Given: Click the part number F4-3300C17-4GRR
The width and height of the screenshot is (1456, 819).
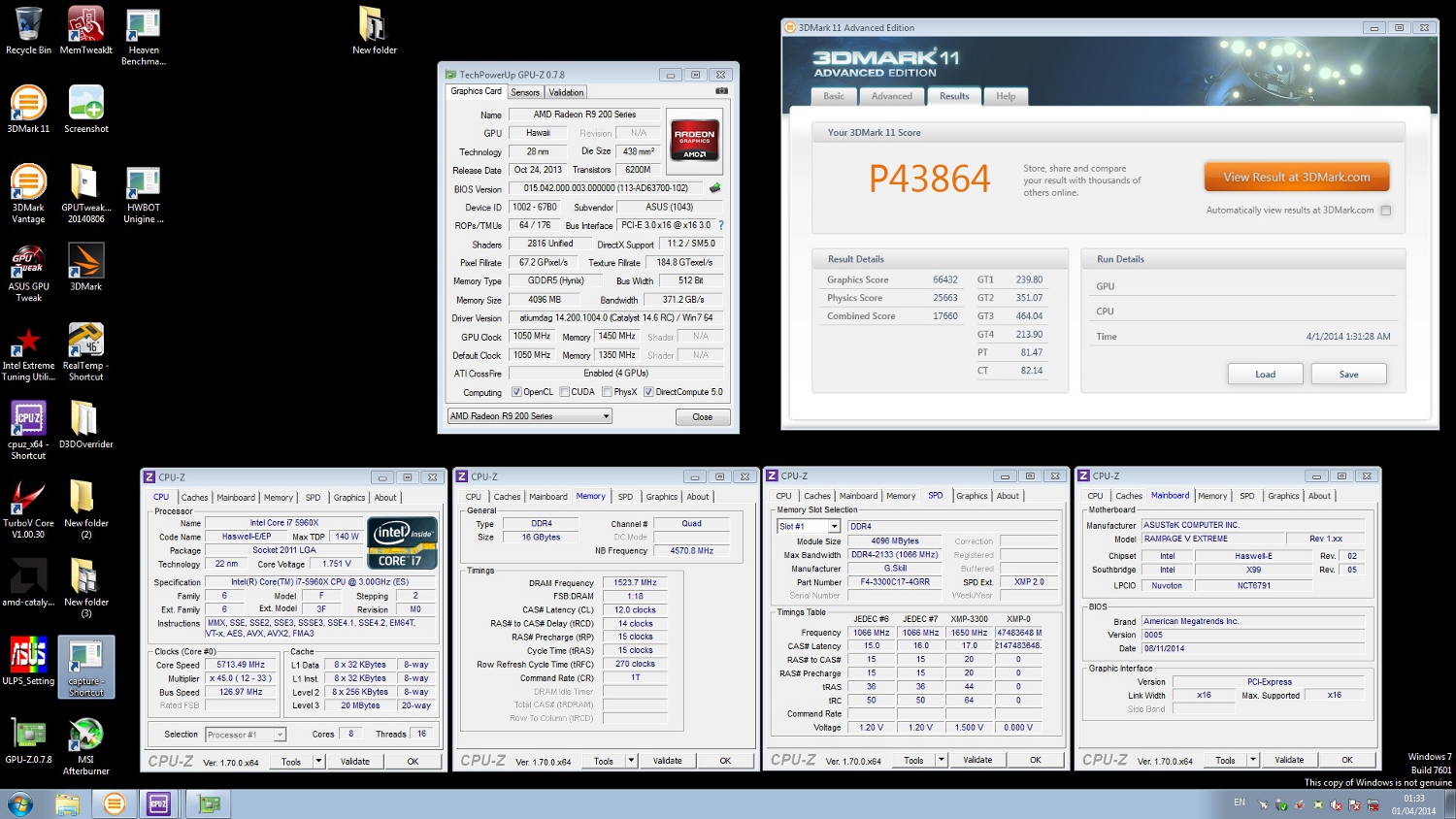Looking at the screenshot, I should point(894,582).
